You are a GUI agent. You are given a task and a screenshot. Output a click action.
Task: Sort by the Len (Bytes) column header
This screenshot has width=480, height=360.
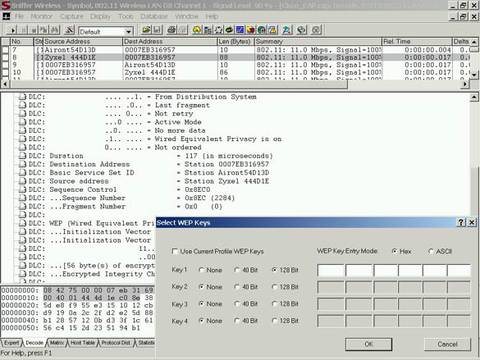coord(236,41)
